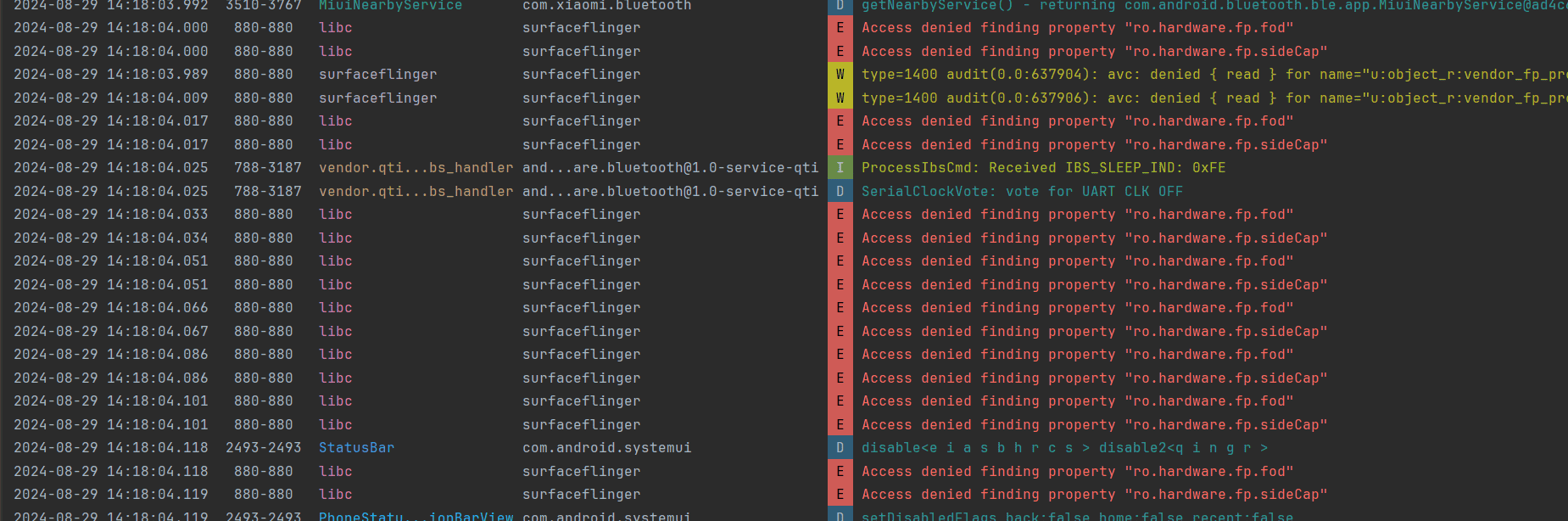Viewport: 1568px width, 521px height.
Task: Click the D debug badge on SerialClockVote row
Action: [840, 192]
